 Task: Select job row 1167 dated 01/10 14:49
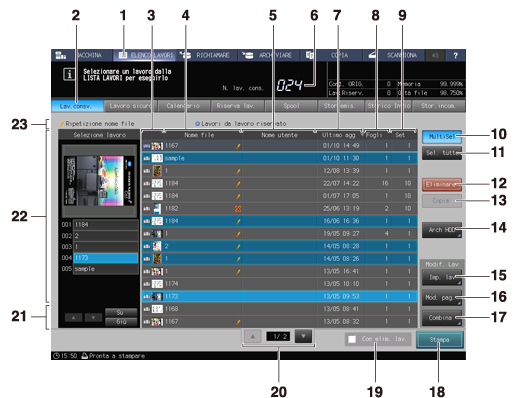[279, 146]
